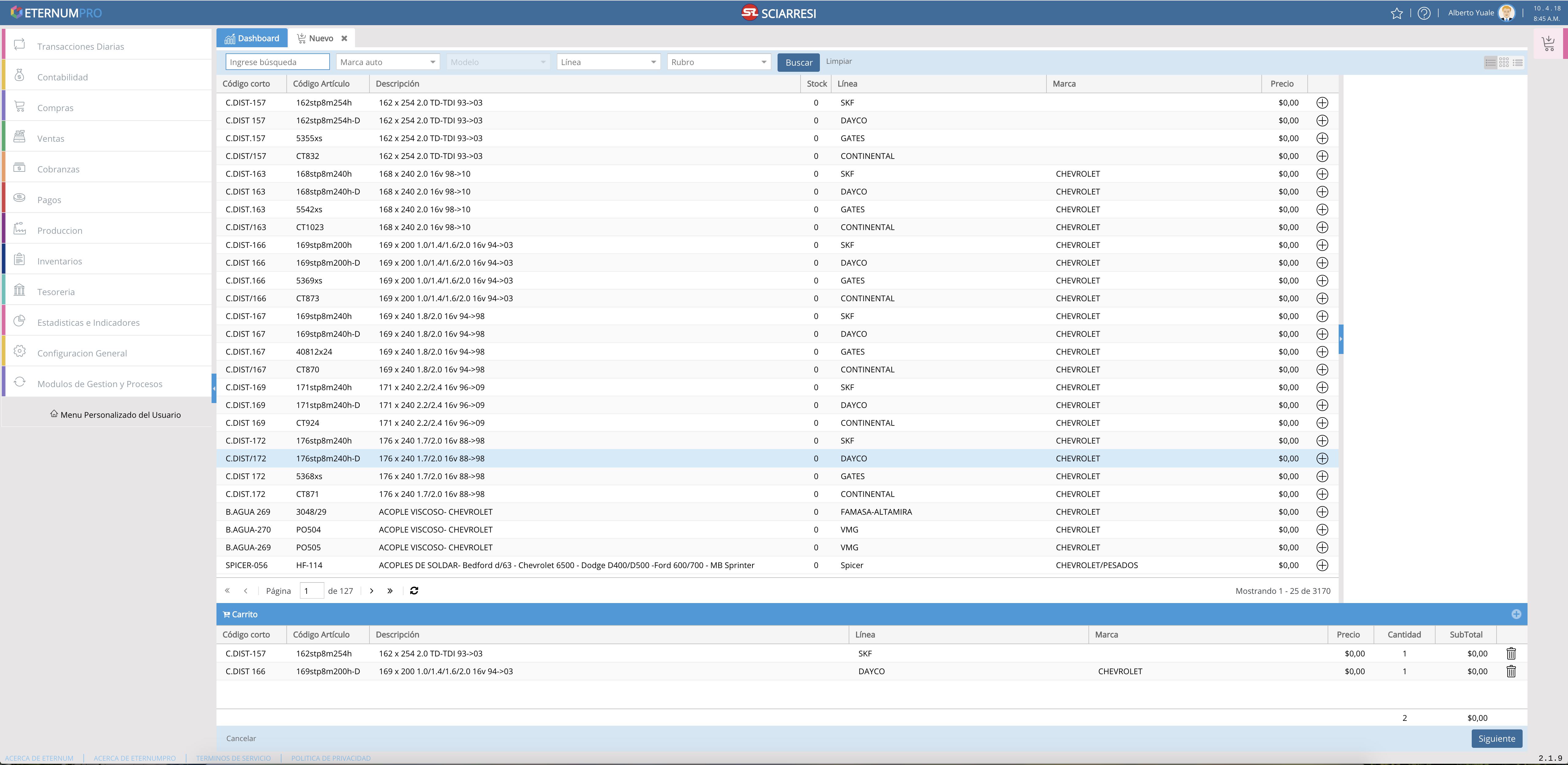Delete cart item C.DIST 166 with trash icon

tap(1511, 671)
